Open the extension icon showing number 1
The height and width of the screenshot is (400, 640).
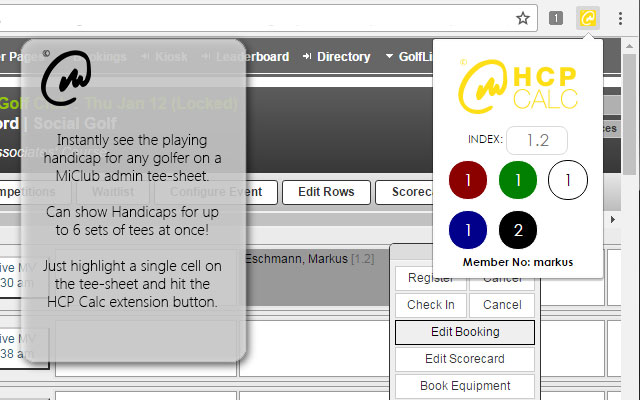pos(556,18)
